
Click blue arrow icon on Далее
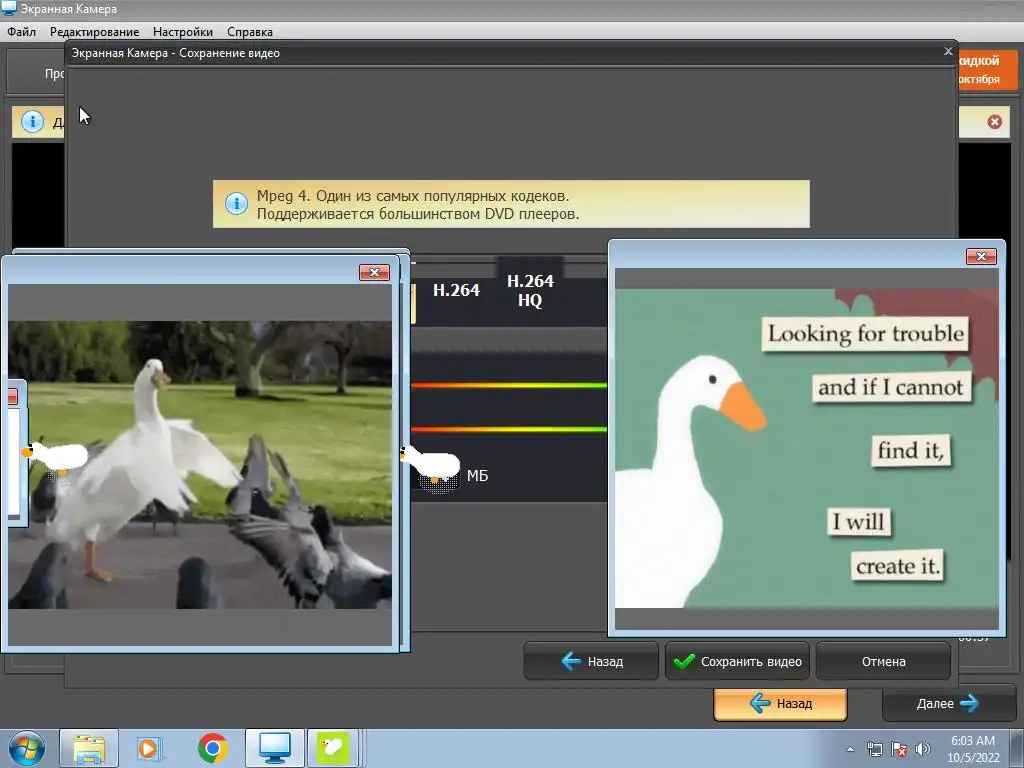pyautogui.click(x=969, y=703)
